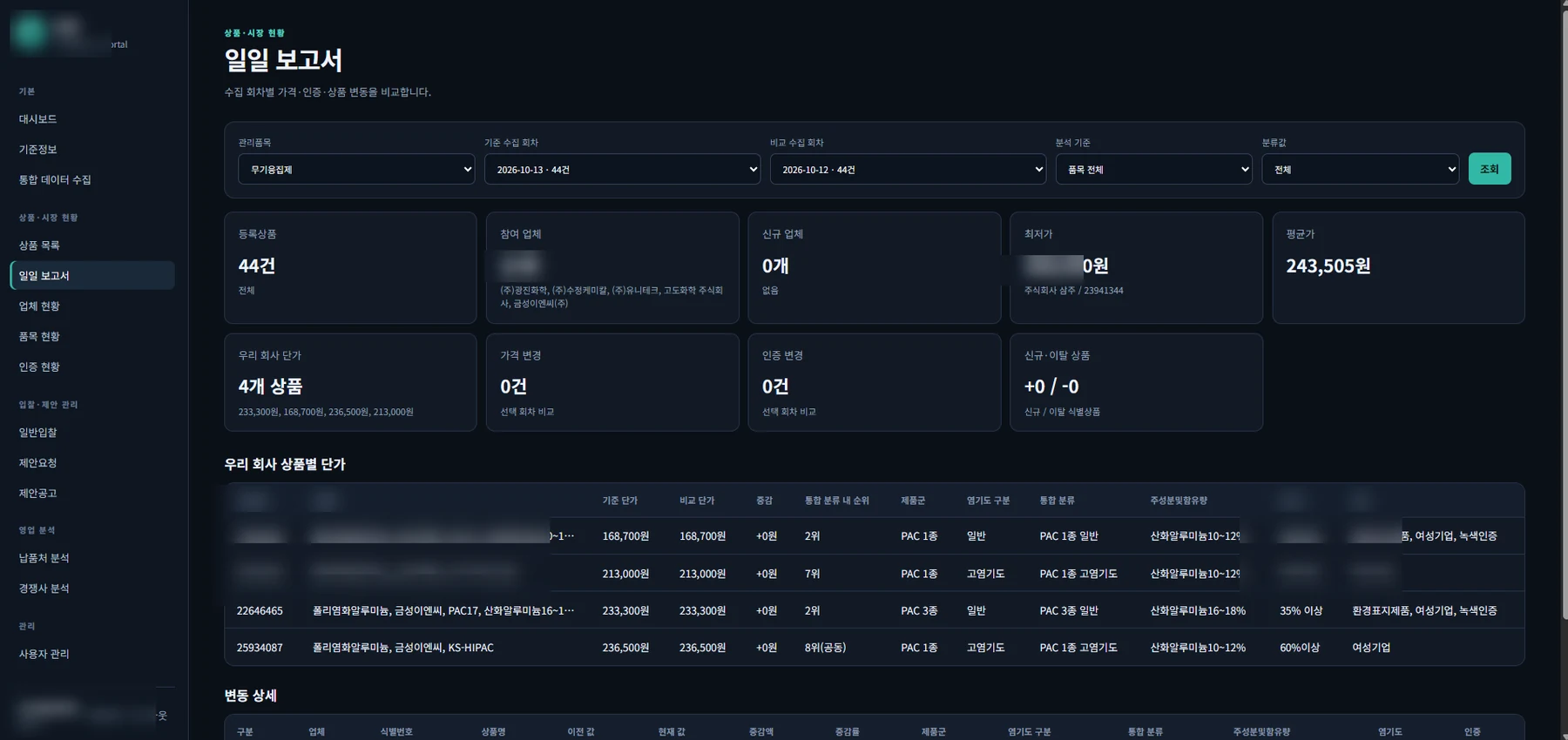Click the 60%이상 cell
This screenshot has width=1568, height=740.
[x=1300, y=648]
